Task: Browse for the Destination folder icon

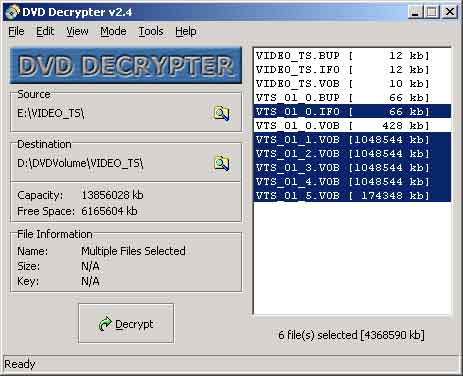Action: (x=221, y=163)
